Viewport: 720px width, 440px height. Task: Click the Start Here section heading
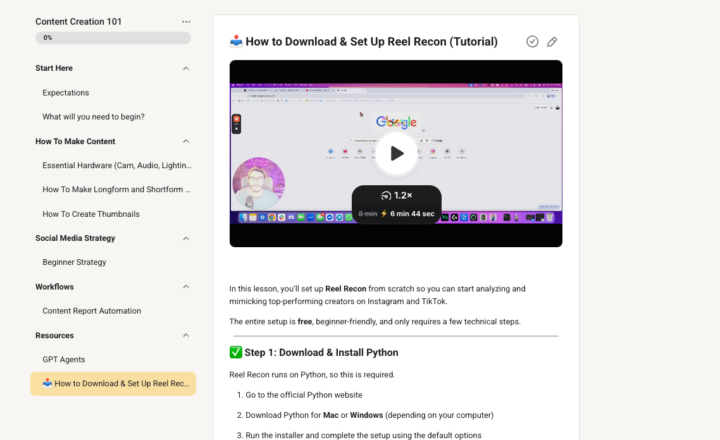pyautogui.click(x=54, y=68)
